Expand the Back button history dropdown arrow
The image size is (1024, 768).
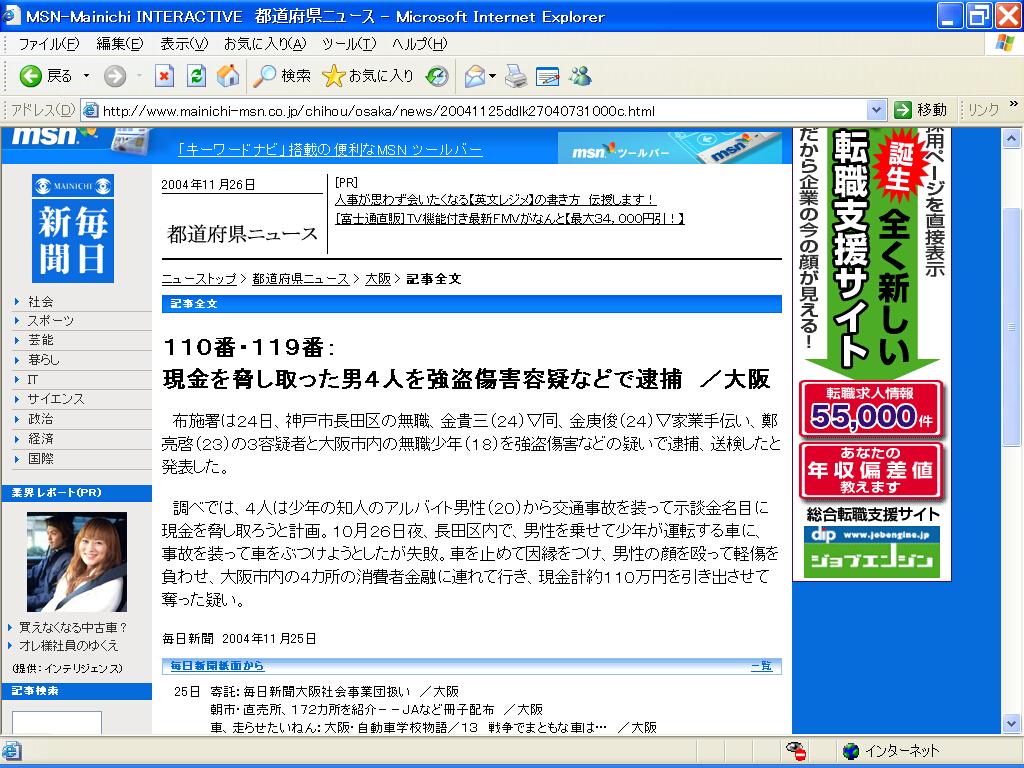[x=86, y=76]
